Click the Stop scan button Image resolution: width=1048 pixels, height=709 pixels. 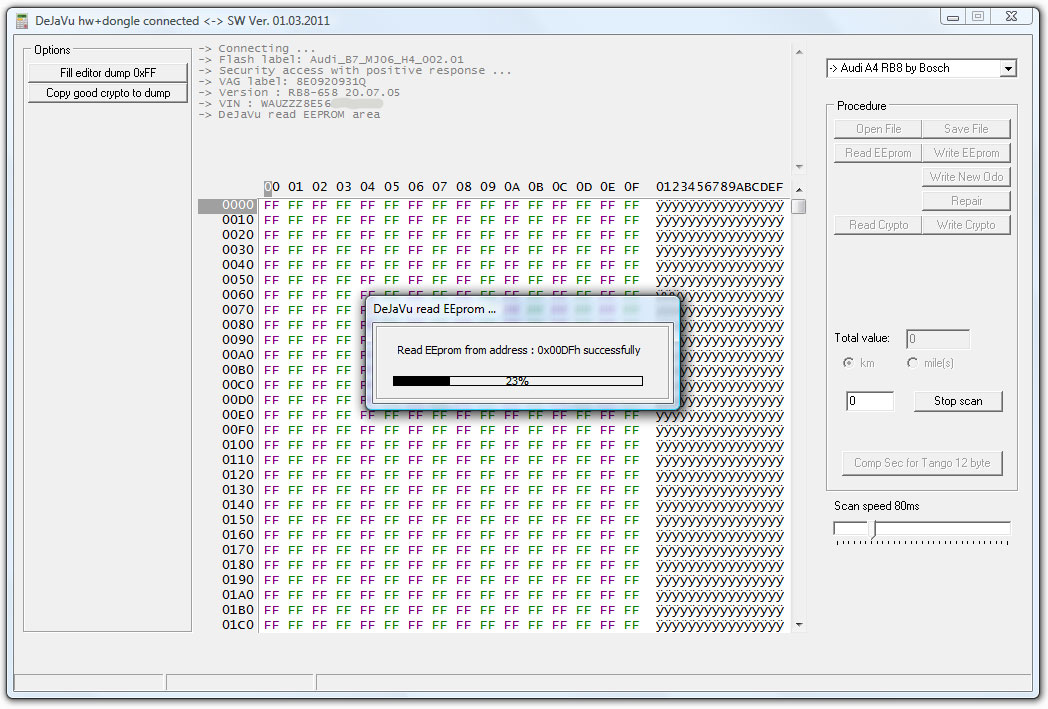[x=957, y=401]
